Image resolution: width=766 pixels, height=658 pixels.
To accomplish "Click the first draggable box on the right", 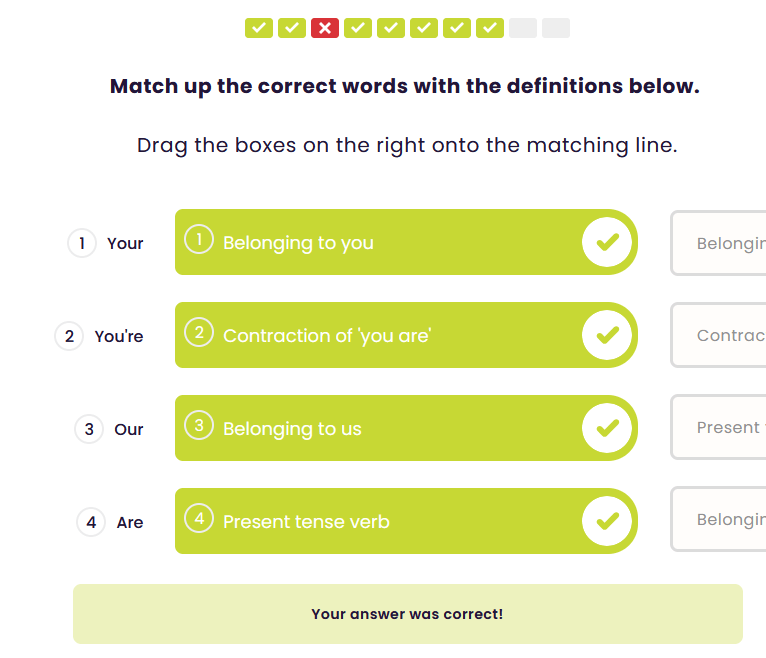I will coord(720,243).
